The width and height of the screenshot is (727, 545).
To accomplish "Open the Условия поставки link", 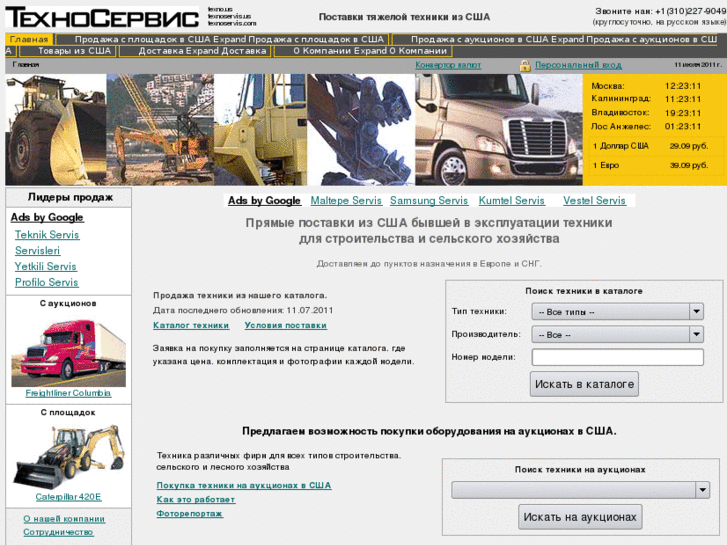I will (285, 325).
